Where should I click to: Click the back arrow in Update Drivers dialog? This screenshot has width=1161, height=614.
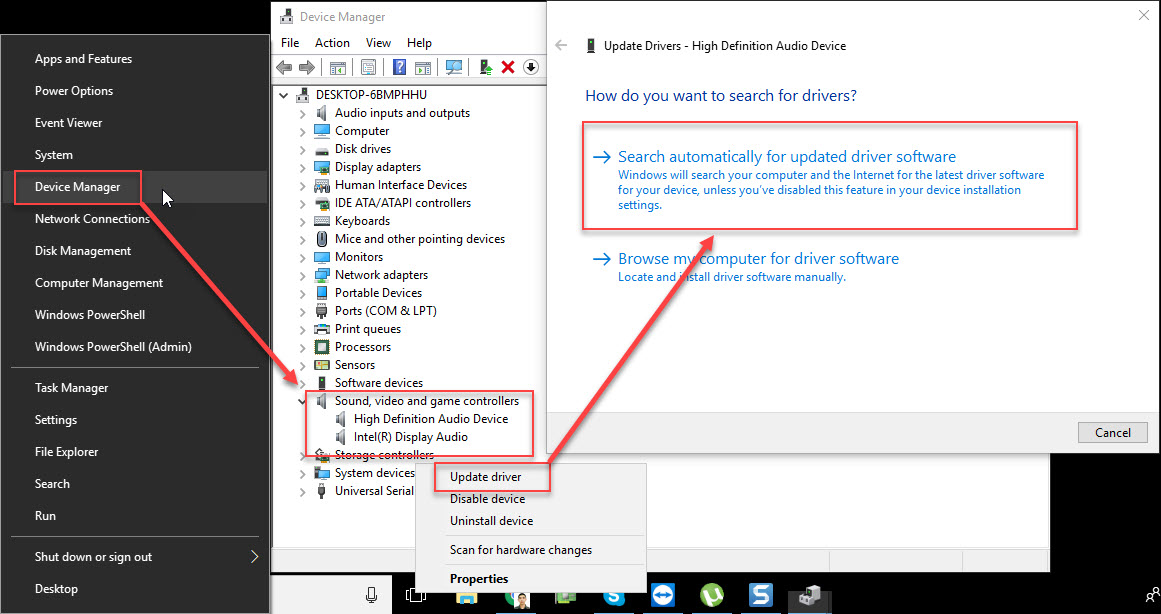point(561,45)
